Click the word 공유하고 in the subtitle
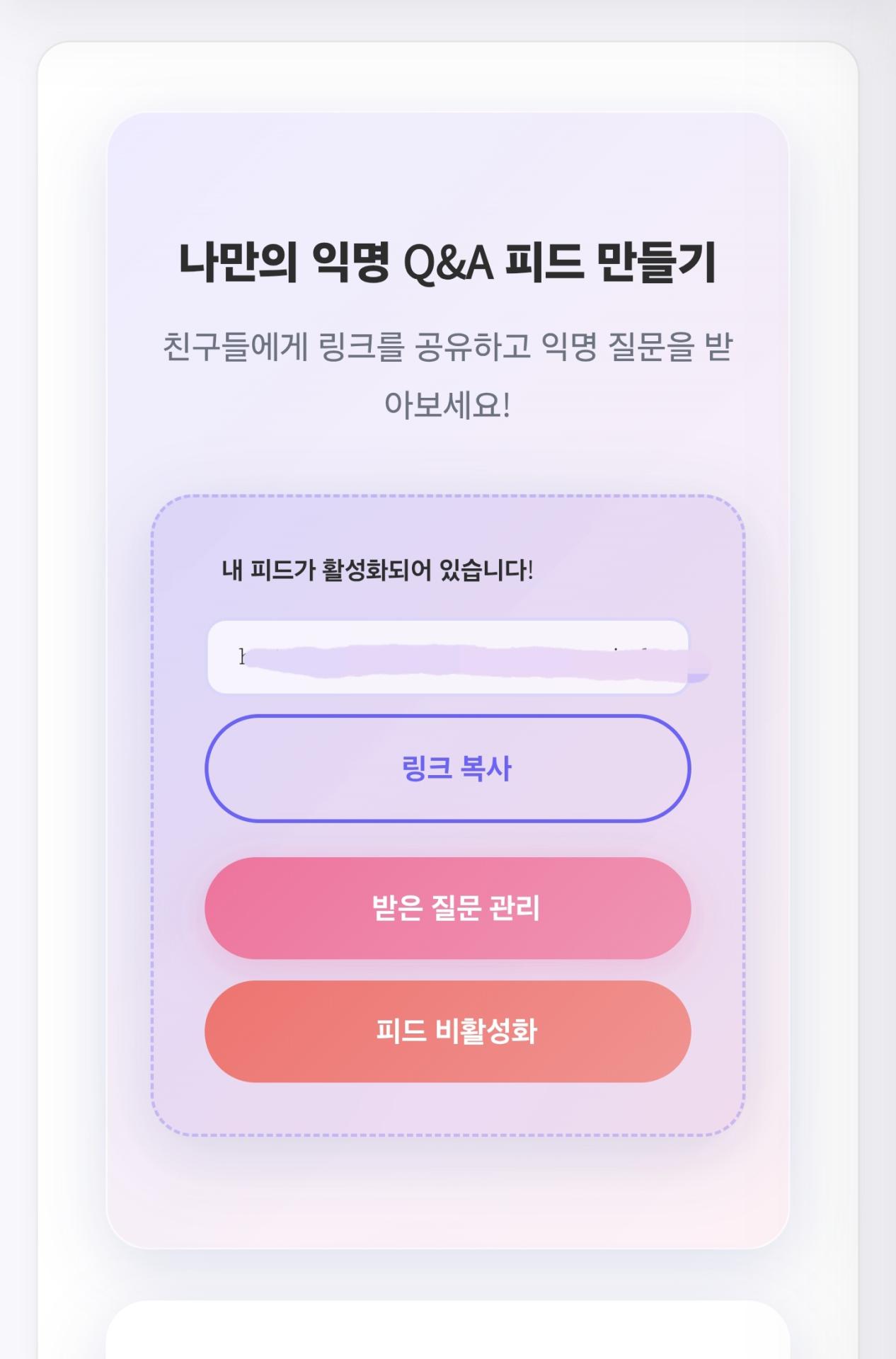 tap(472, 347)
